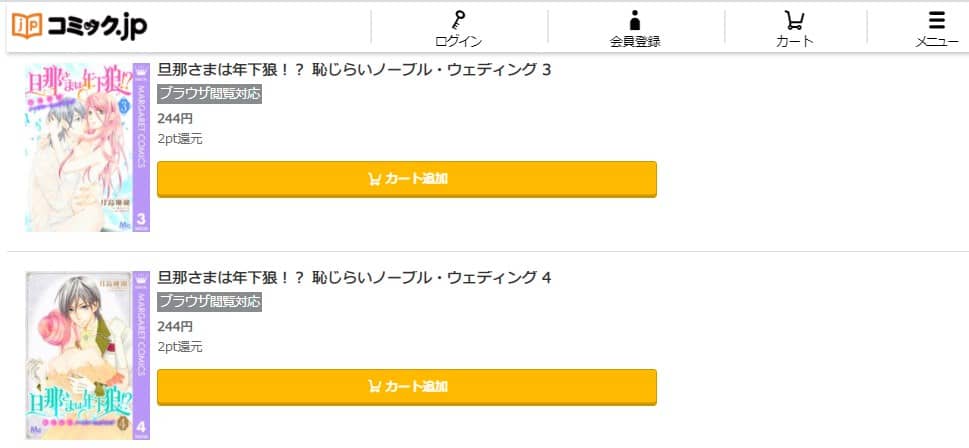Image resolution: width=969 pixels, height=448 pixels.
Task: Click the member registration person icon
Action: point(635,20)
